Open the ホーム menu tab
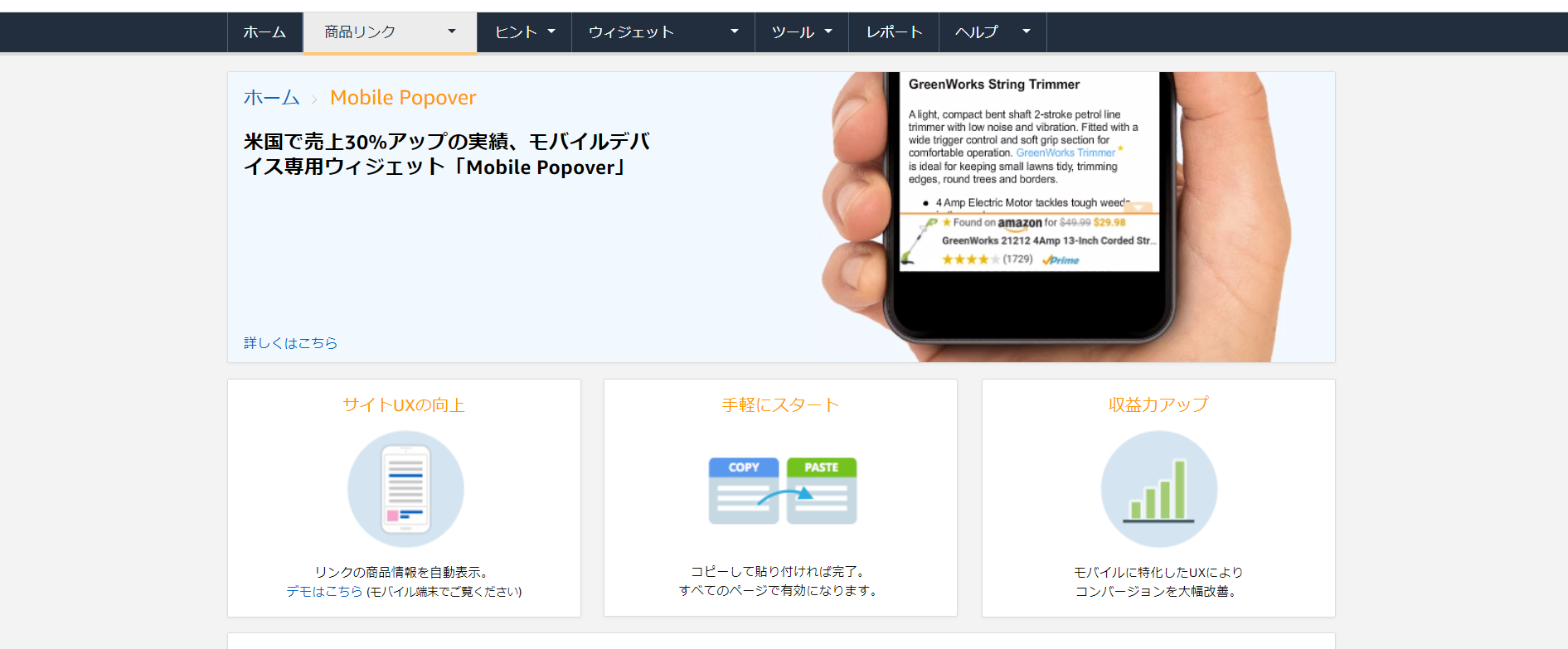The image size is (1568, 649). 265,32
